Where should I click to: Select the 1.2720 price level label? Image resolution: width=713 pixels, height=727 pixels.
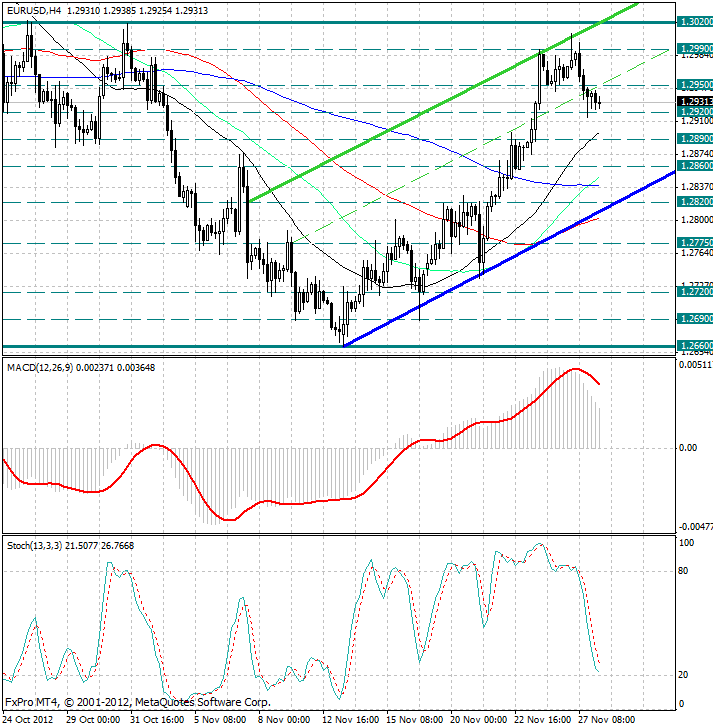coord(694,292)
